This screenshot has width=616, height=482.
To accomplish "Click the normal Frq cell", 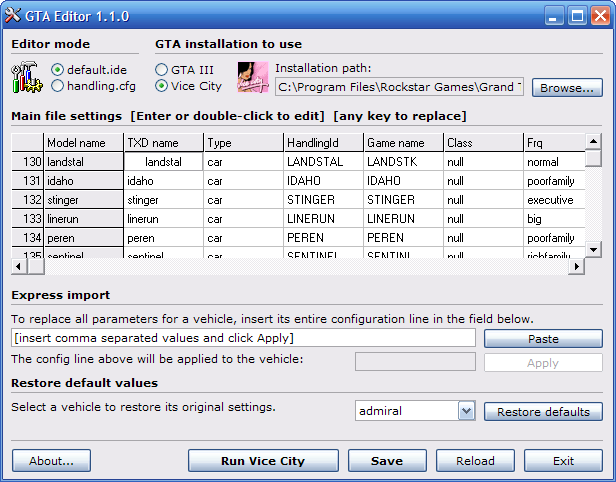I will pyautogui.click(x=554, y=161).
